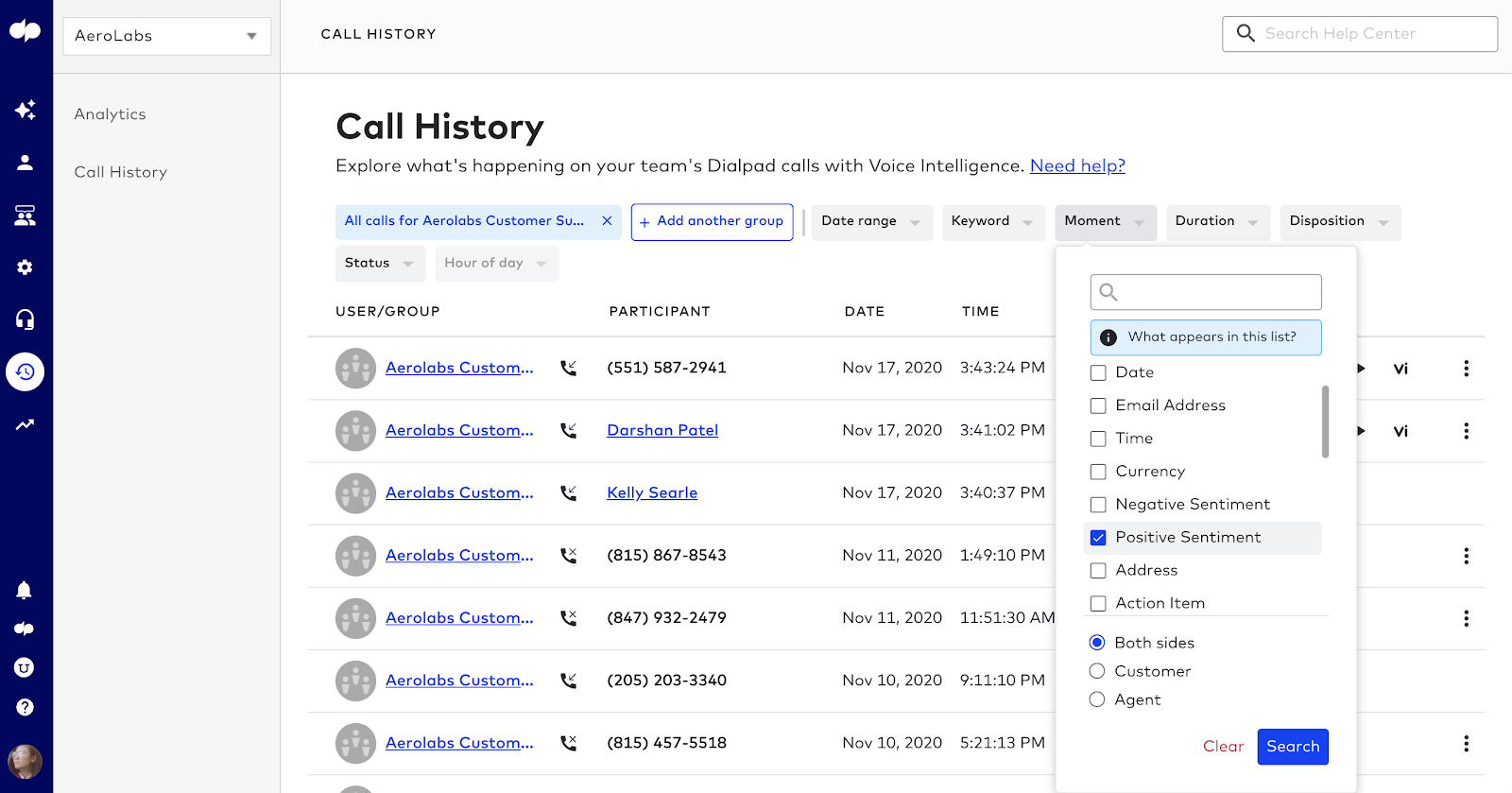Open the more options menu for (815) 867-8543 row
This screenshot has height=793, width=1512.
tap(1467, 556)
